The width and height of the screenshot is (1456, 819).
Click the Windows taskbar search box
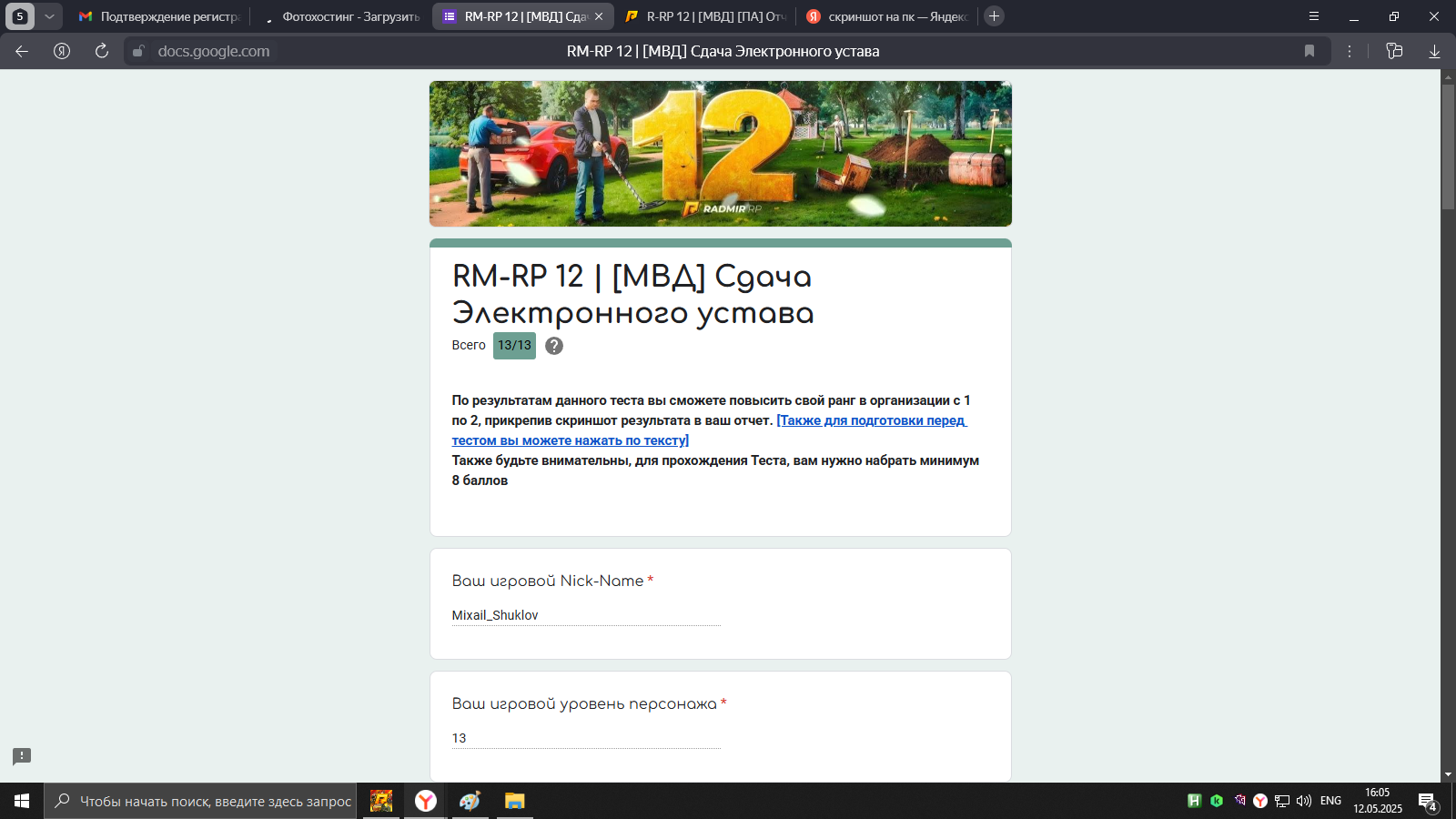[200, 801]
